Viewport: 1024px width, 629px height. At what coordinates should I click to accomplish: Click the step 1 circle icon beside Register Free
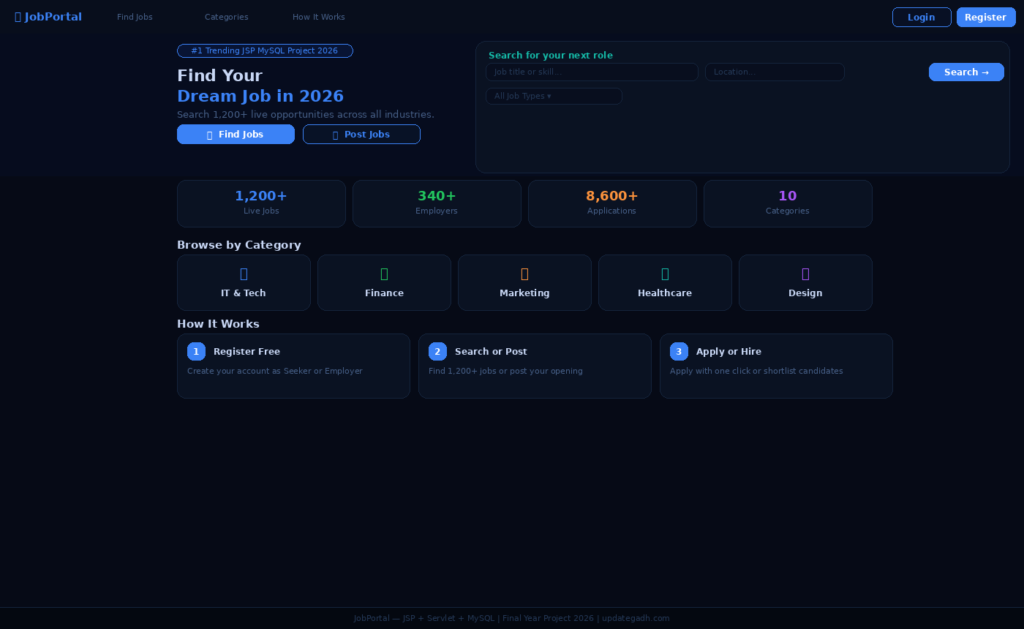(x=196, y=351)
